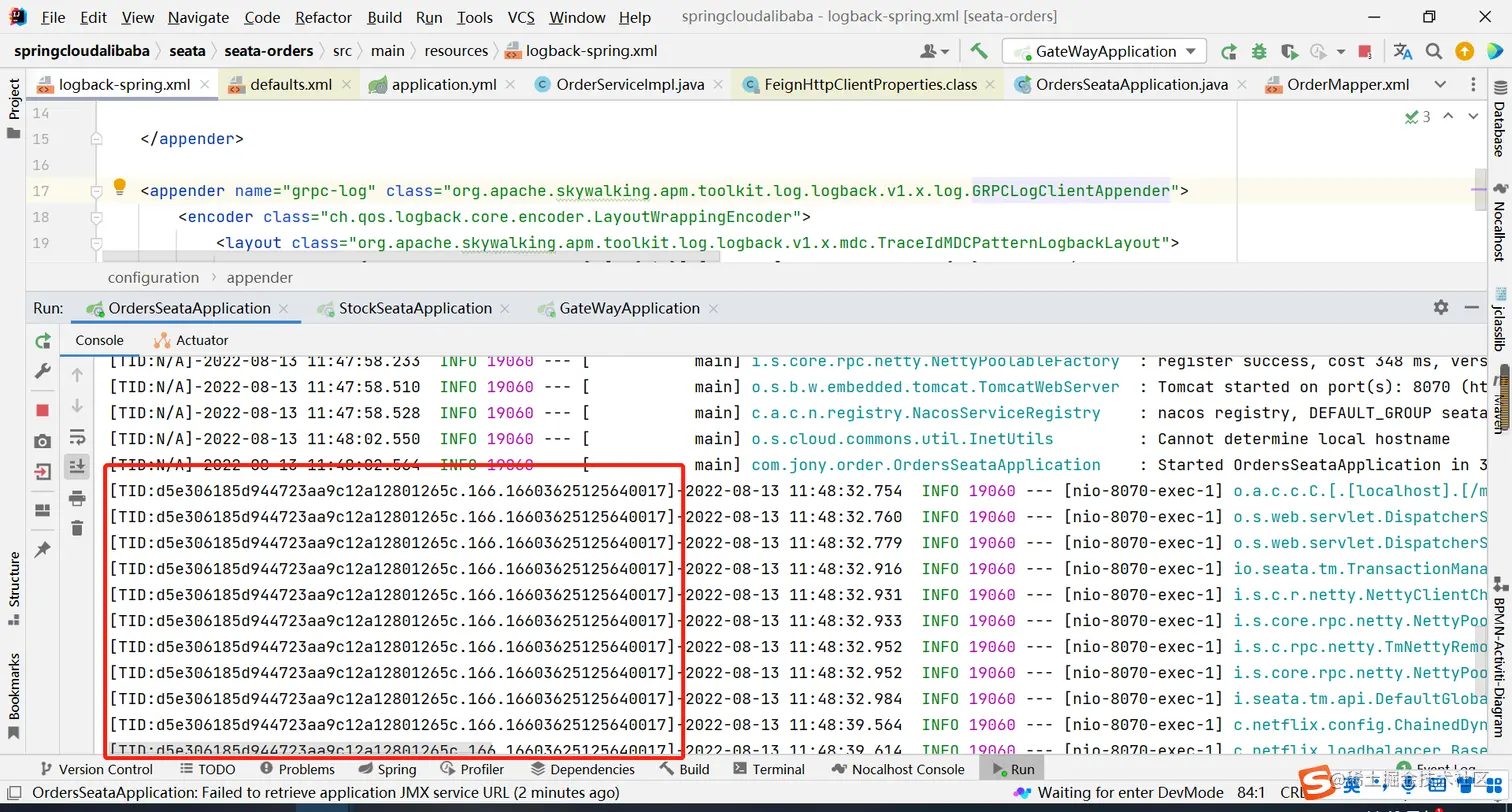The width and height of the screenshot is (1512, 812).
Task: Click the Exit icon in Run panel
Action: click(42, 471)
